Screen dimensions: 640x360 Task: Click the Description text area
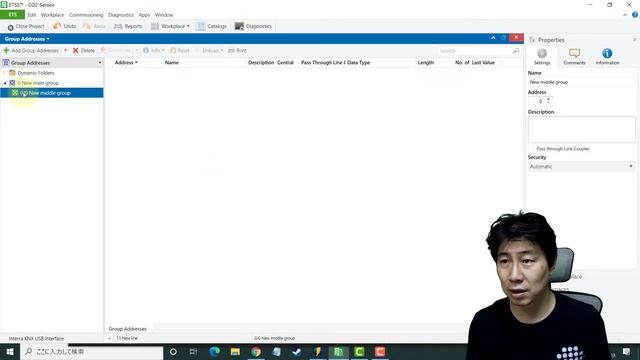(x=581, y=129)
